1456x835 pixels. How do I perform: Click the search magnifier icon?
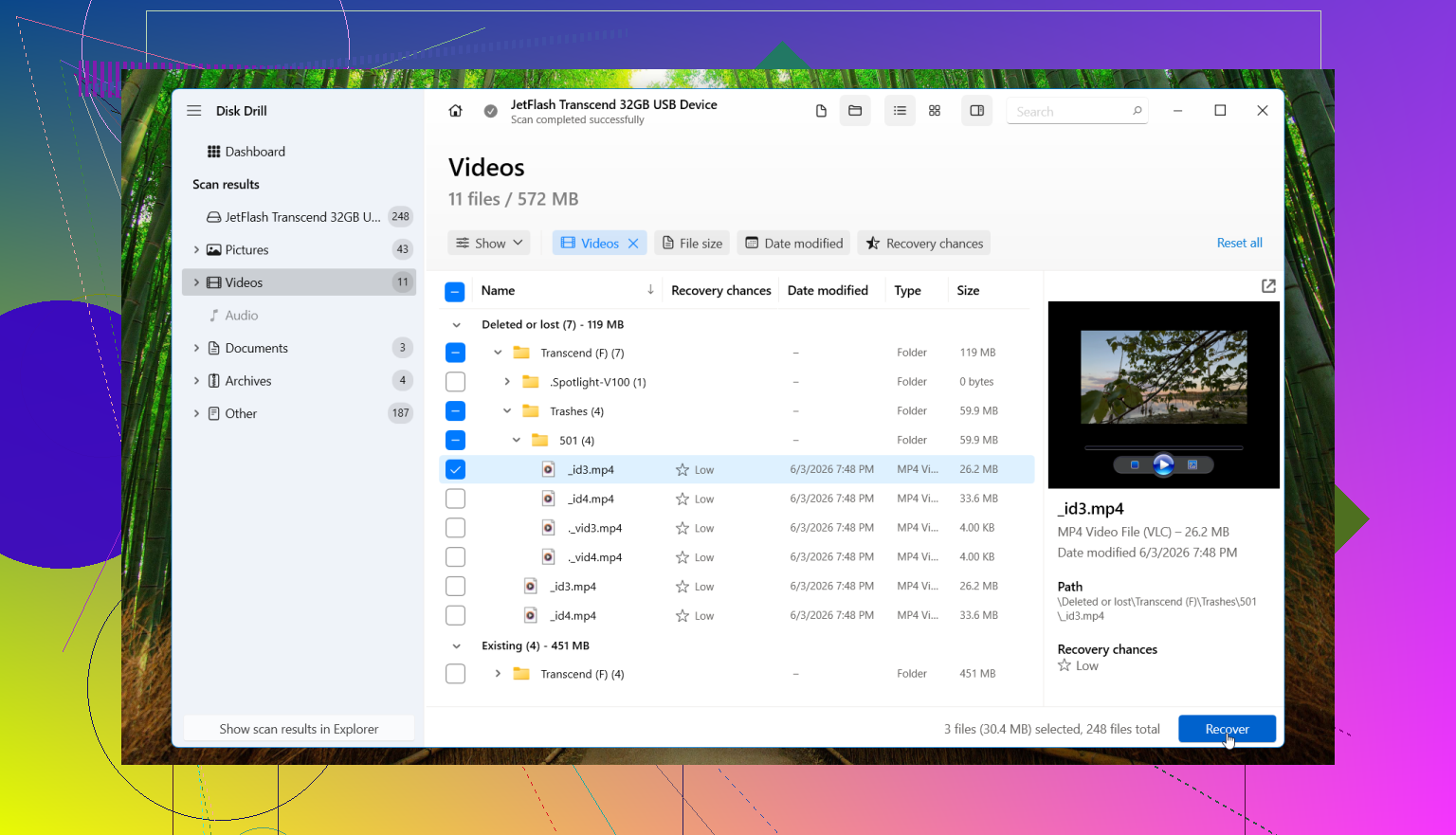click(1137, 111)
